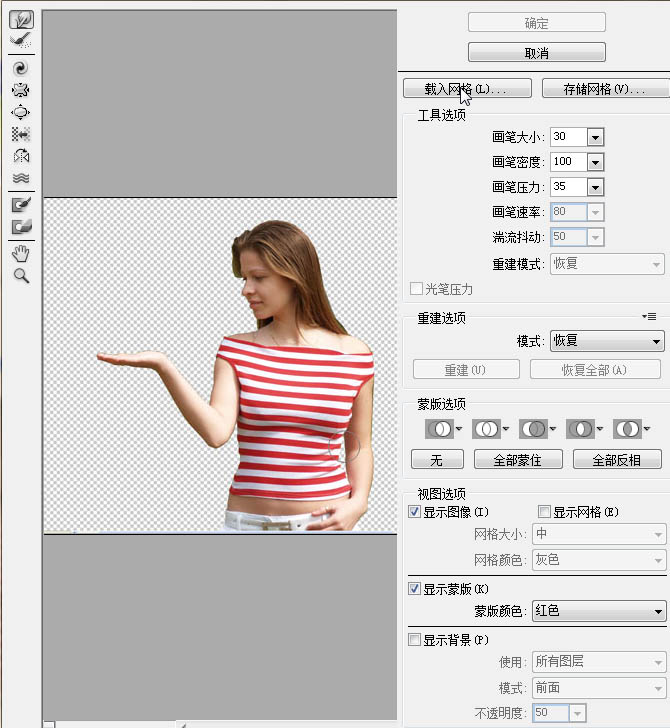Select the Mirror tool
Screen dimensions: 670x728
click(21, 156)
